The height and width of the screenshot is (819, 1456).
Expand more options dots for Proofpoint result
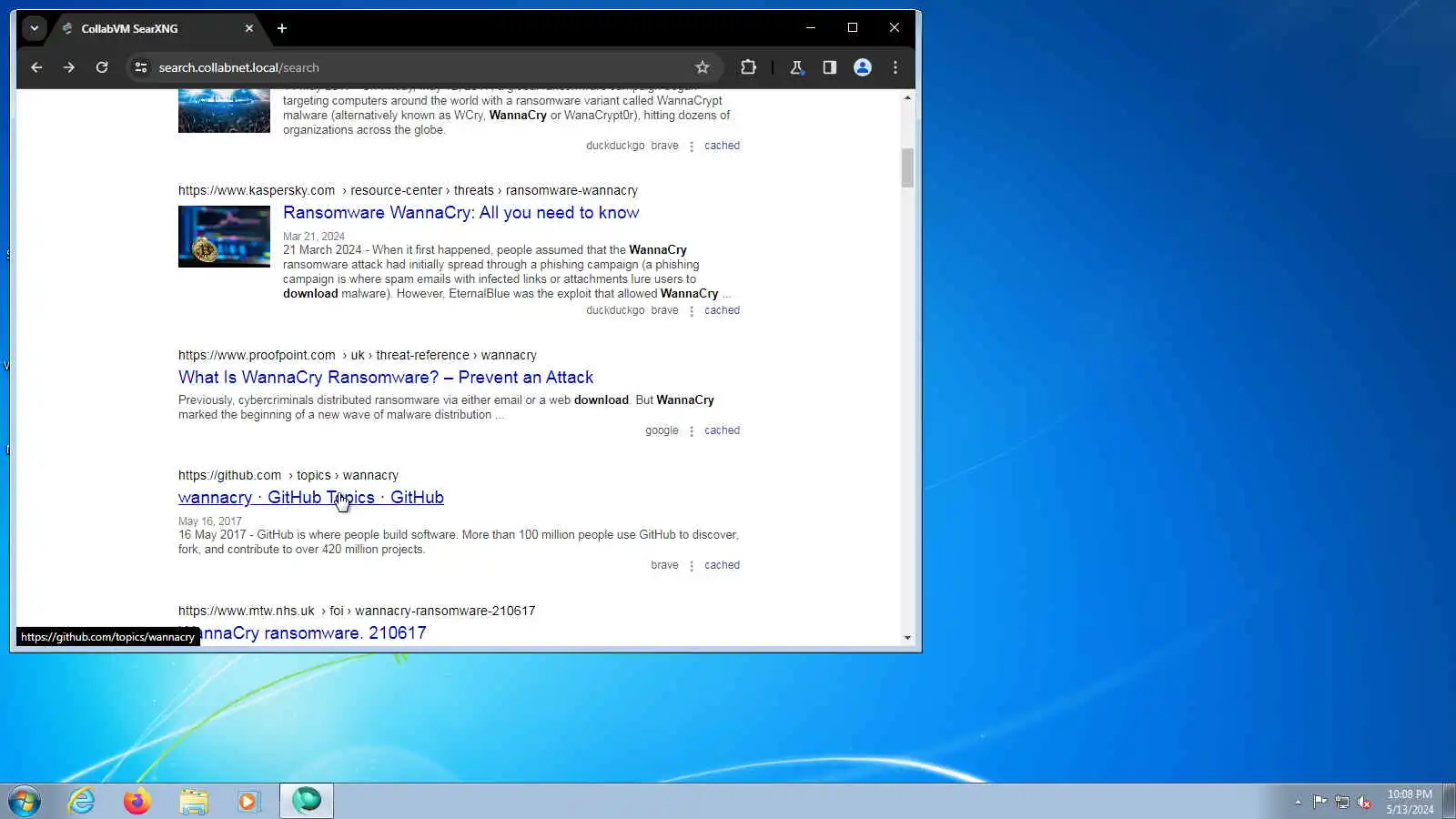click(692, 431)
